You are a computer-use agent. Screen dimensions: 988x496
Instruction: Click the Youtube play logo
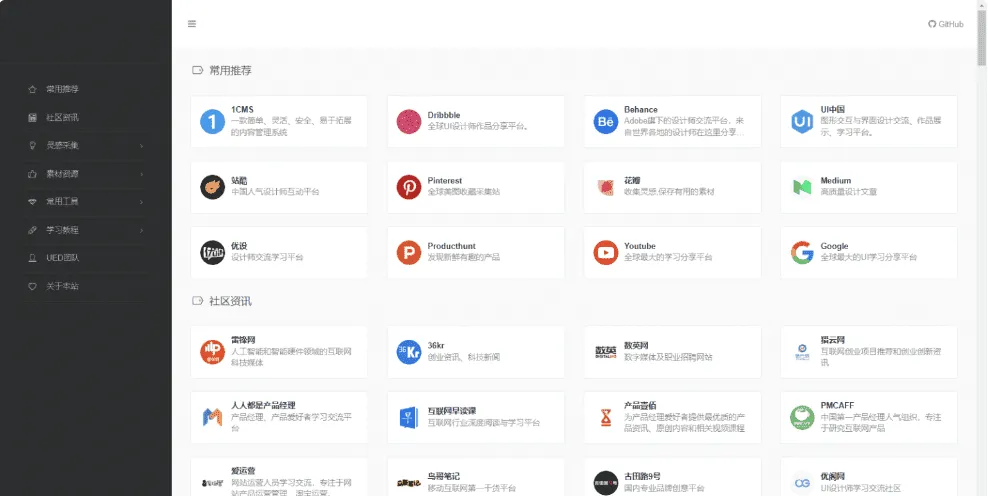pos(606,253)
